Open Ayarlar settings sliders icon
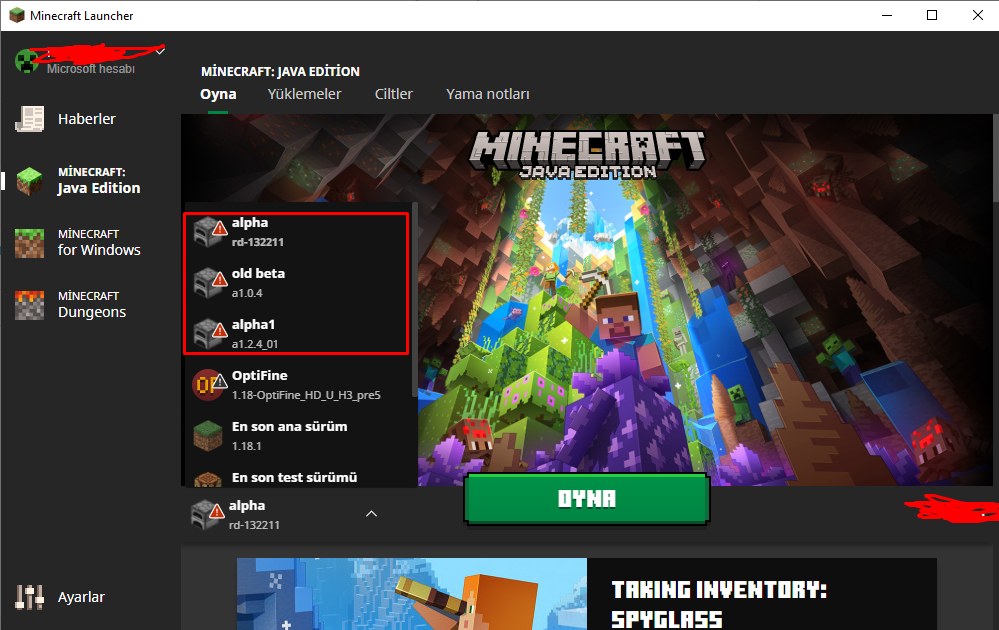This screenshot has width=999, height=630. 29,597
